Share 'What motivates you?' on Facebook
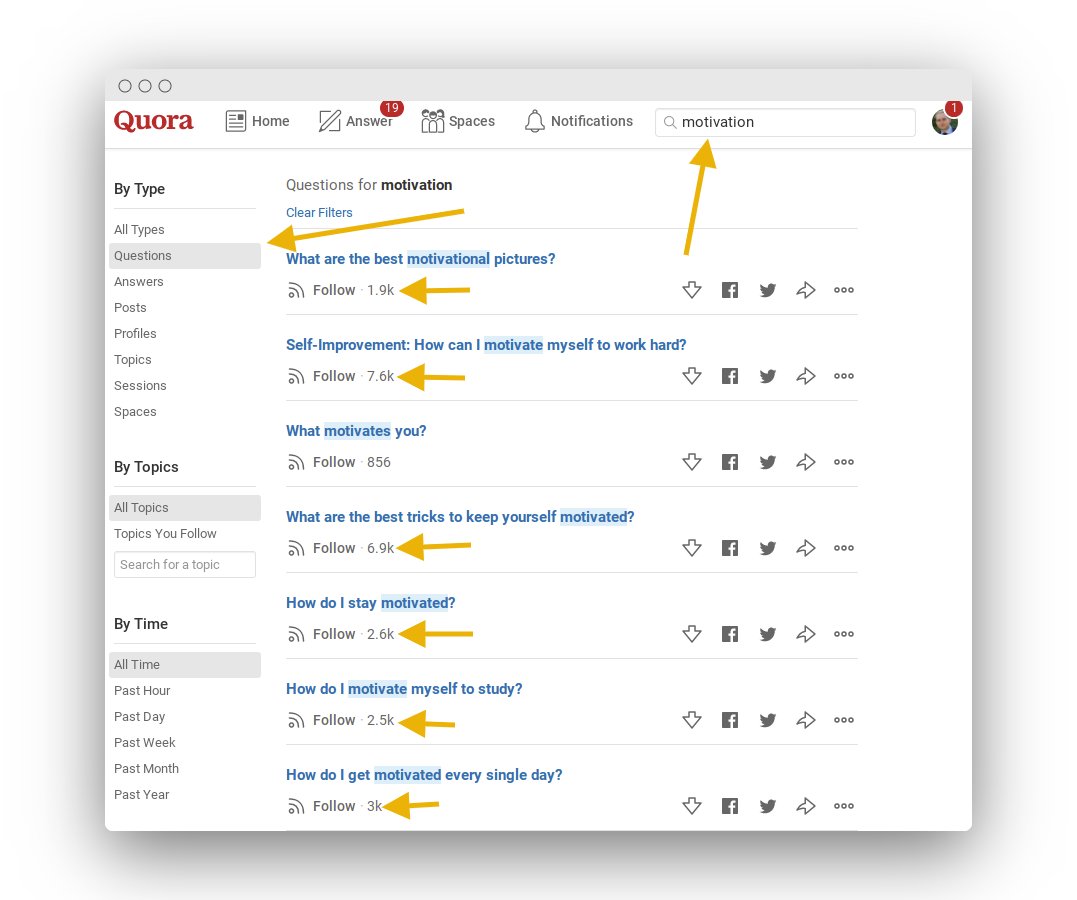The image size is (1077, 900). tap(730, 462)
